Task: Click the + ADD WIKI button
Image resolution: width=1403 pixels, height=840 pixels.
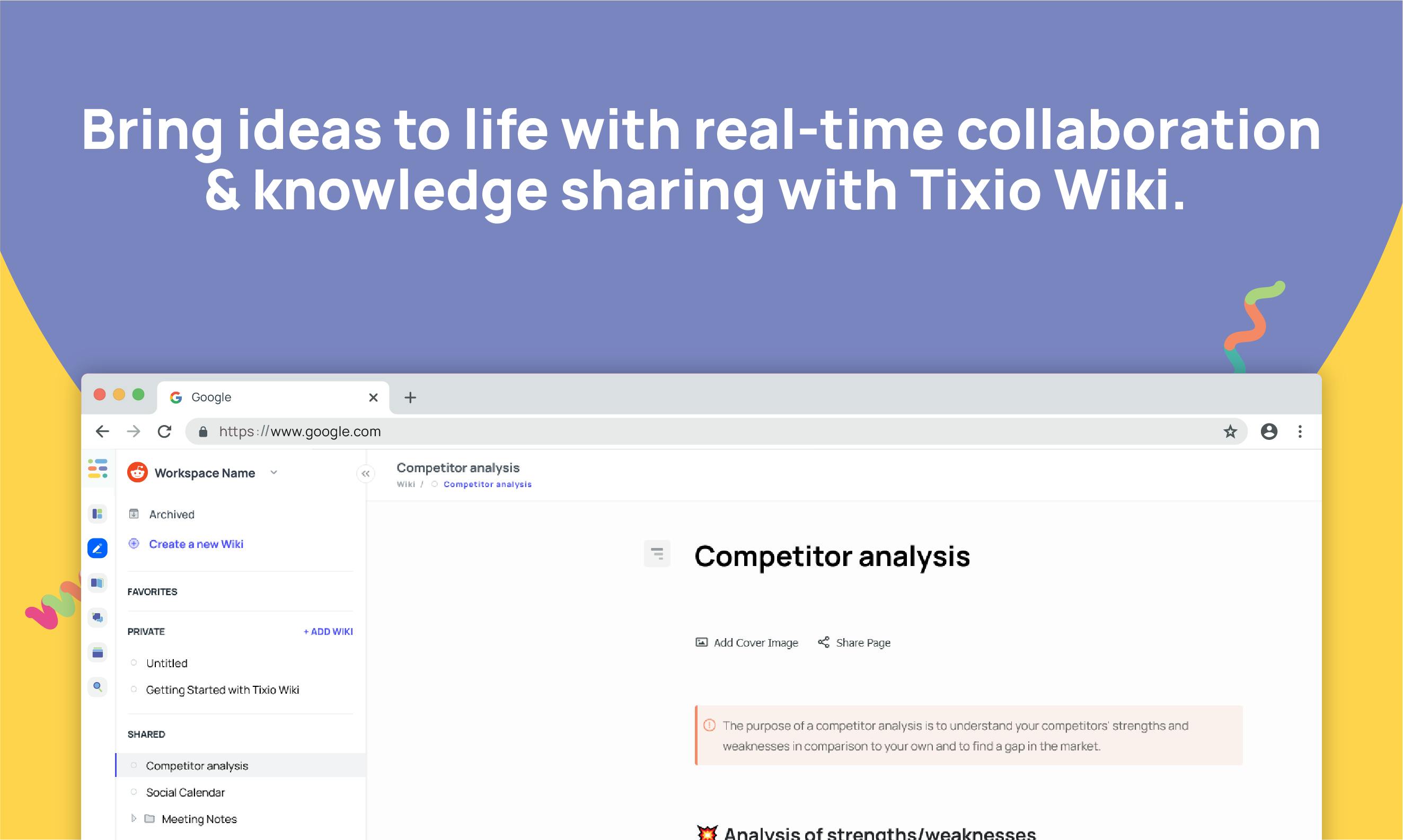Action: [x=328, y=632]
